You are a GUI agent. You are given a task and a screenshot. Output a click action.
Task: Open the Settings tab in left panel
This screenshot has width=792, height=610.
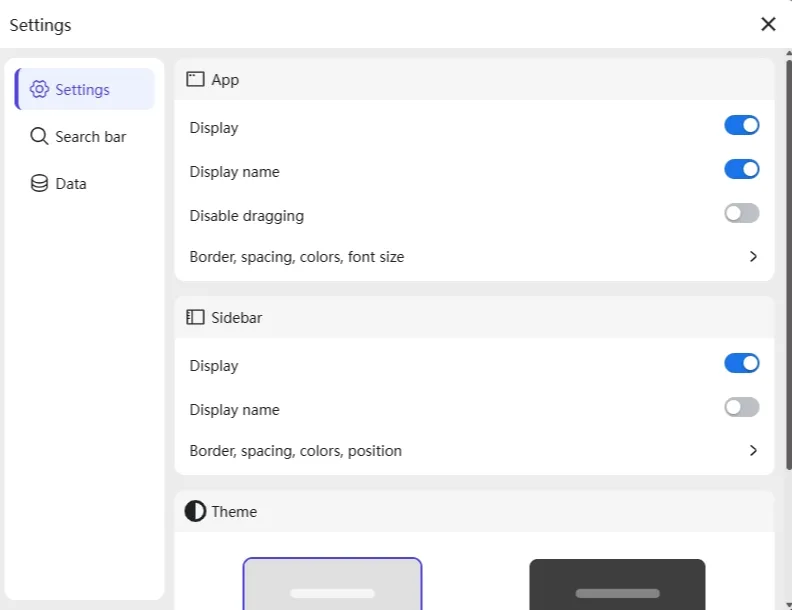[x=84, y=89]
